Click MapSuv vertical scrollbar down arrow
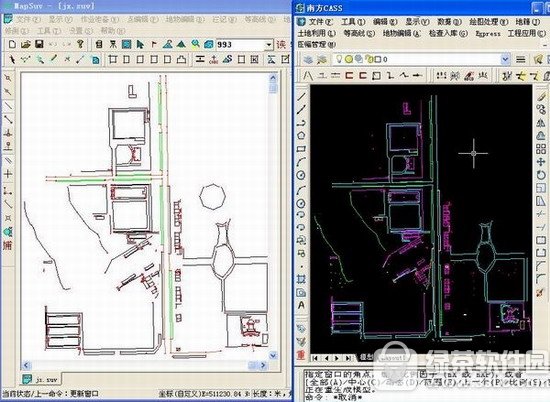550x402 pixels. tap(273, 355)
